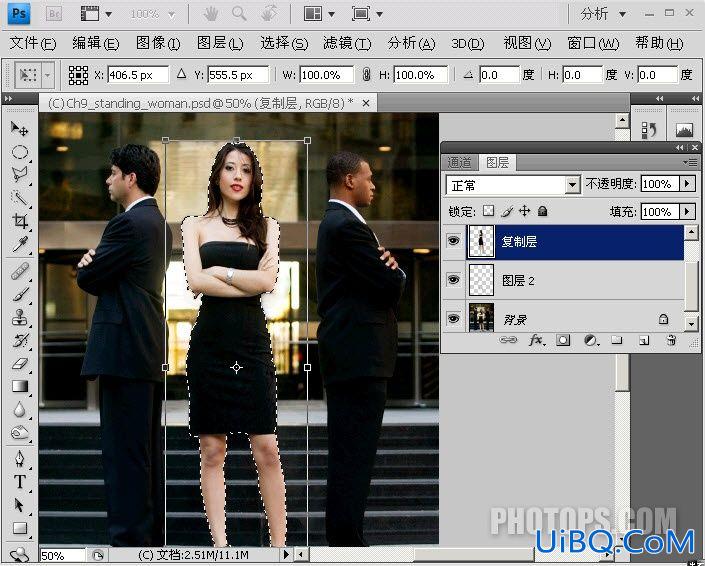
Task: Click the link layers icon
Action: (508, 340)
